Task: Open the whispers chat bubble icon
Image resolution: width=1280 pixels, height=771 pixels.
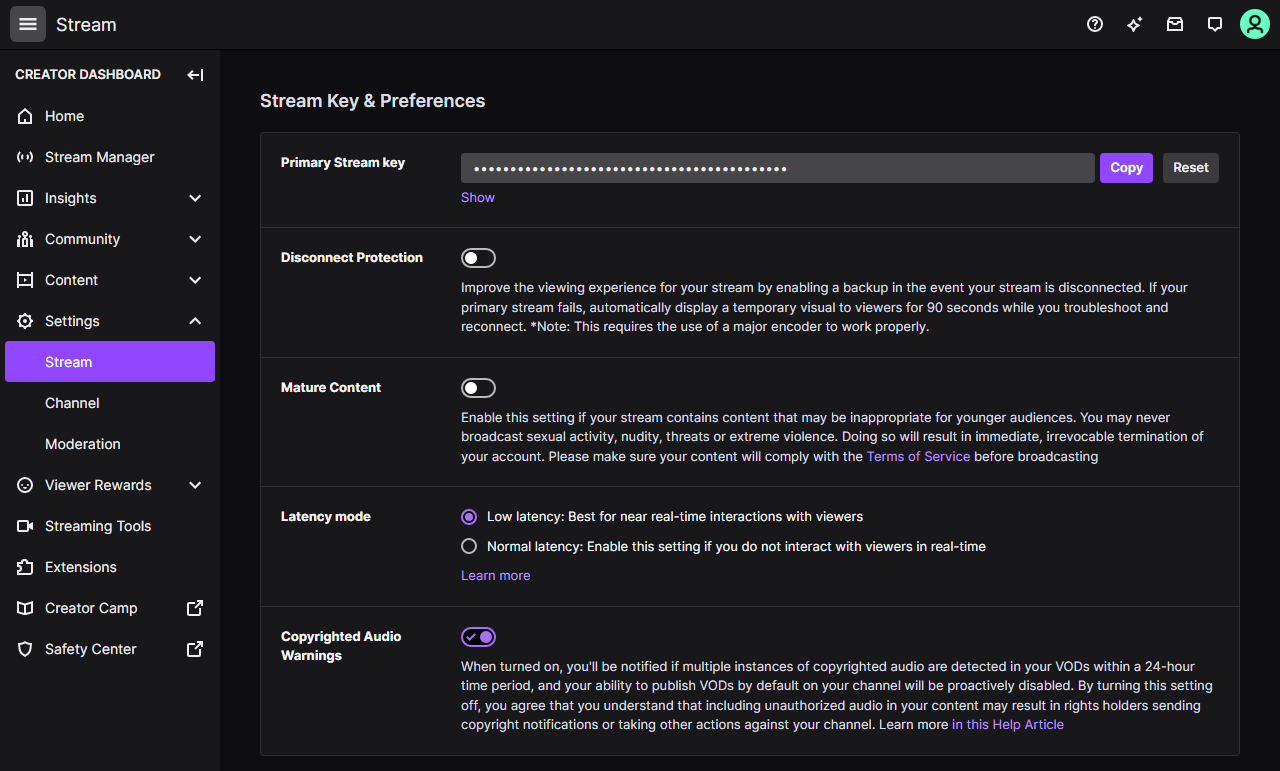Action: pos(1215,24)
